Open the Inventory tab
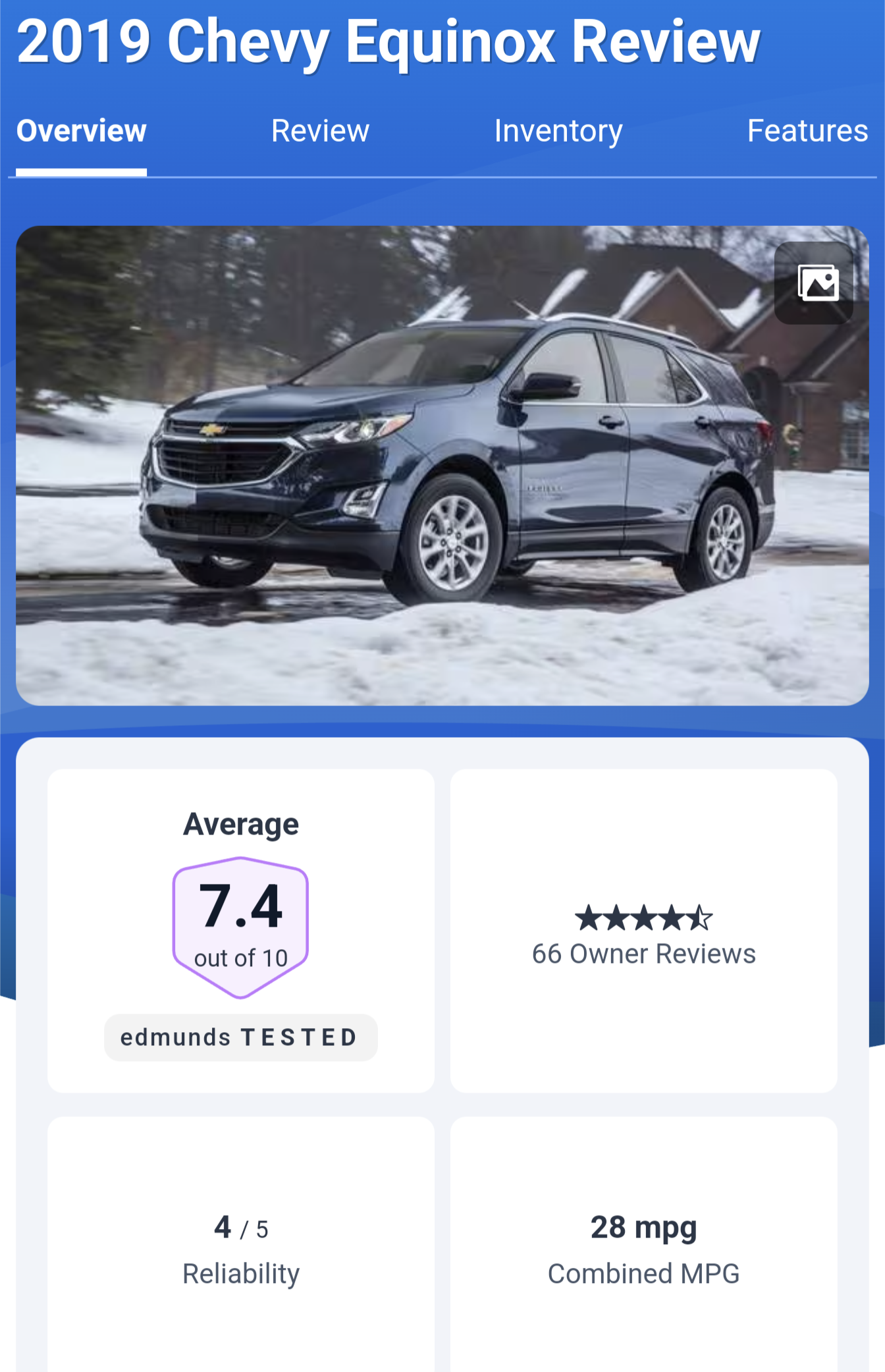This screenshot has width=885, height=1372. [x=558, y=131]
